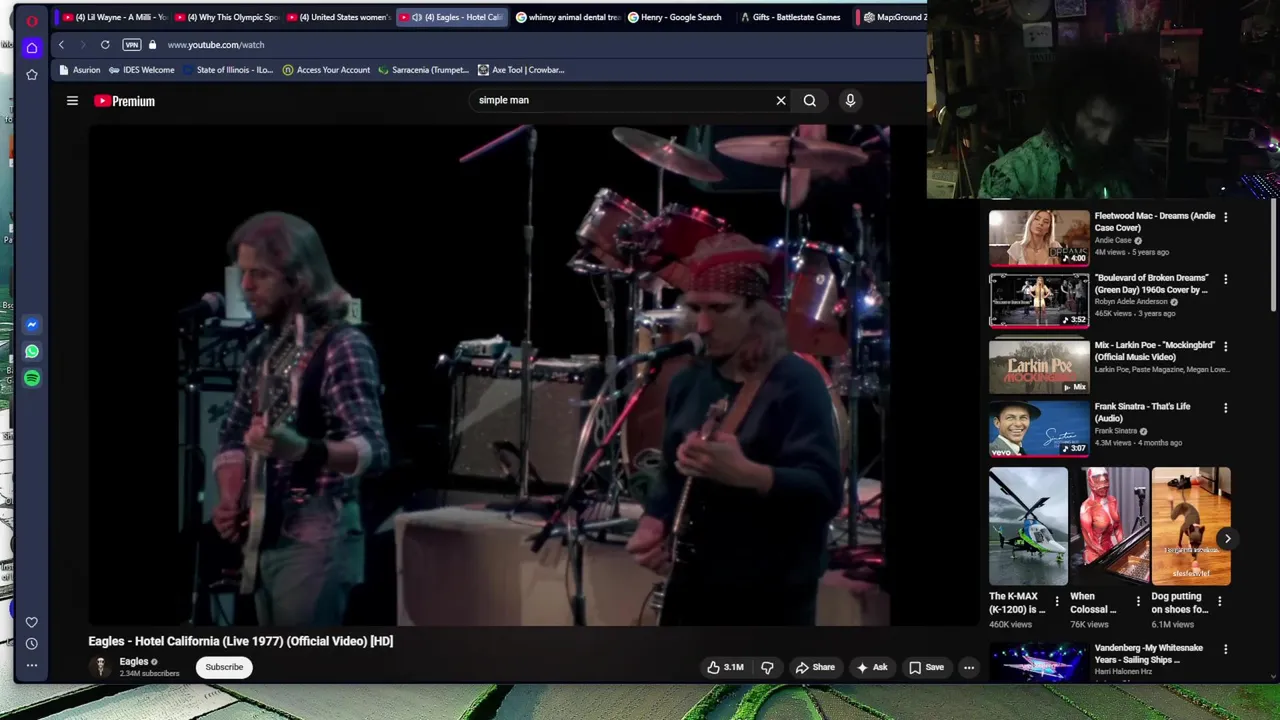Open Spotify from the Opera sidebar

click(x=32, y=378)
